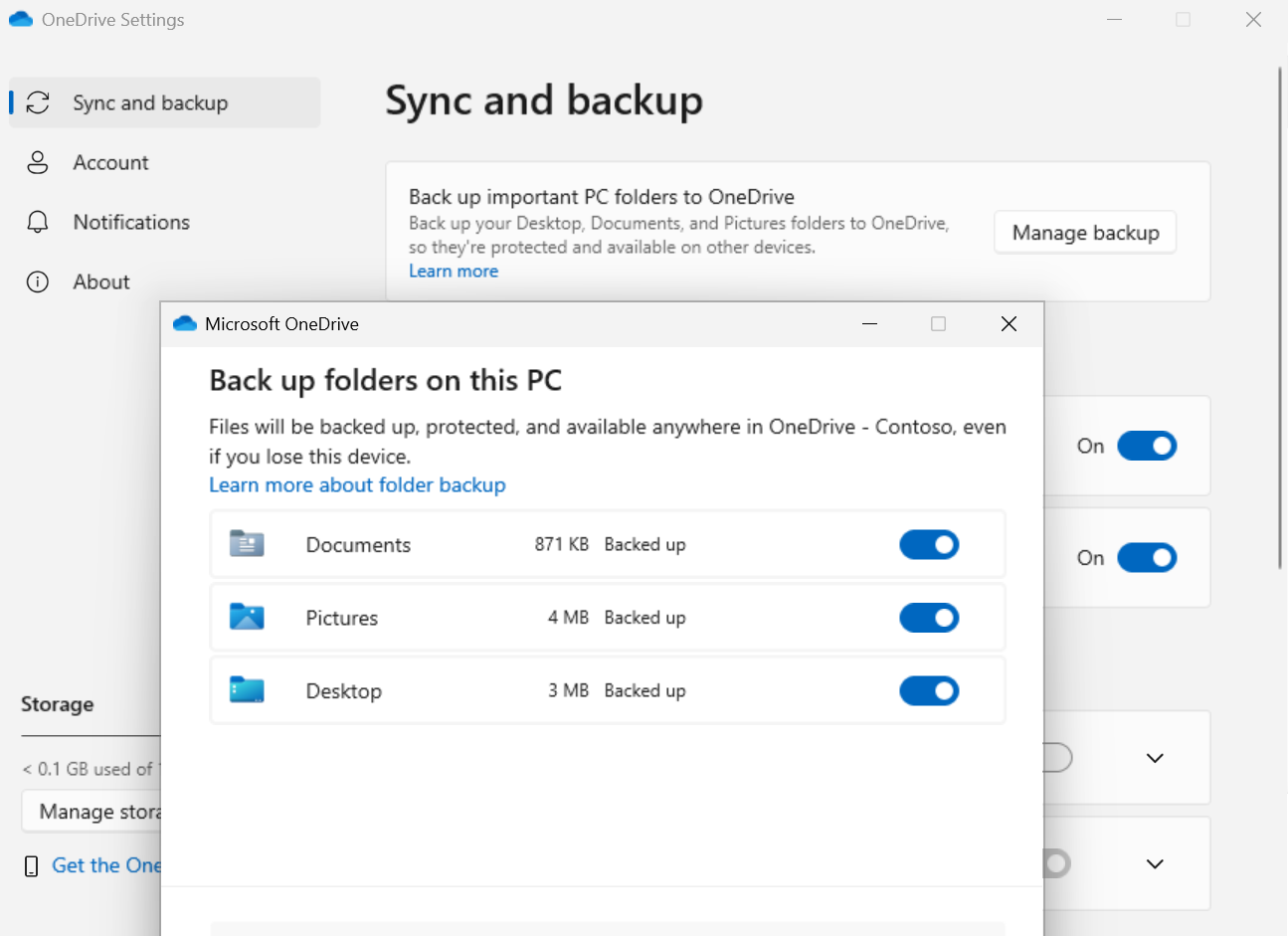Screen dimensions: 1288x936
Task: Expand the upper chevron in OneDrive Settings
Action: (1155, 758)
